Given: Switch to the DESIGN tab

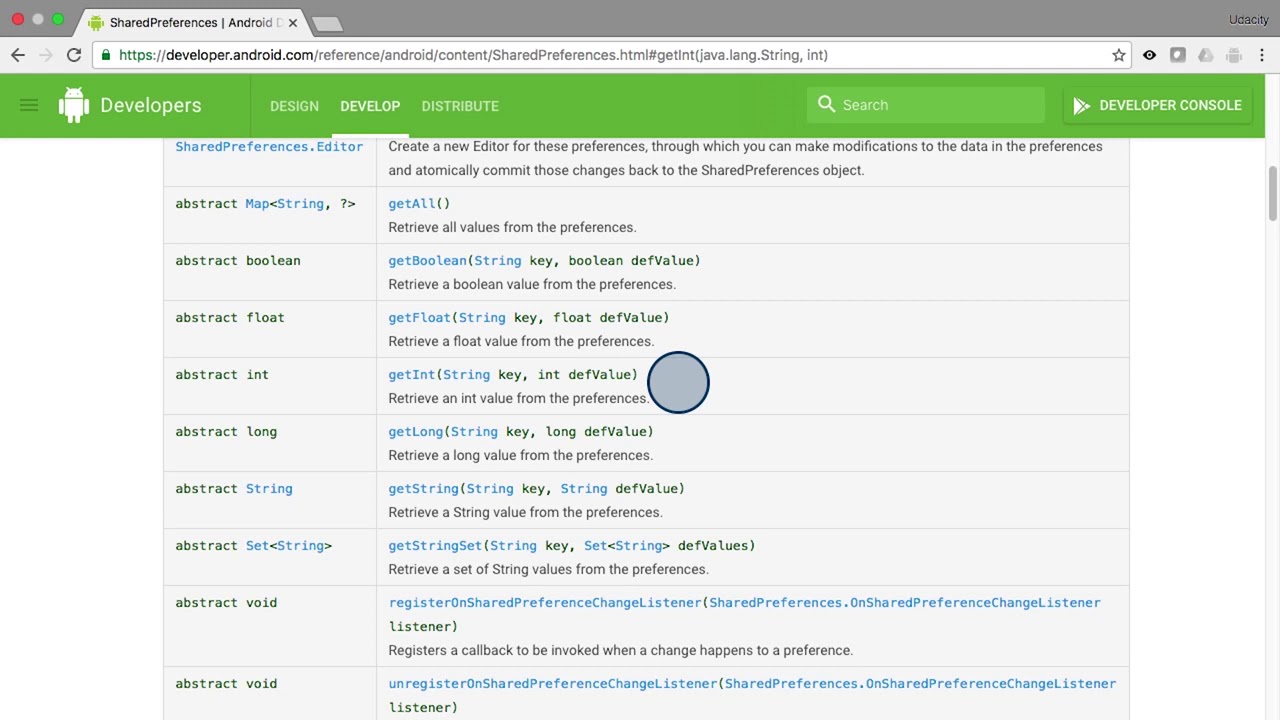Looking at the screenshot, I should pos(294,106).
